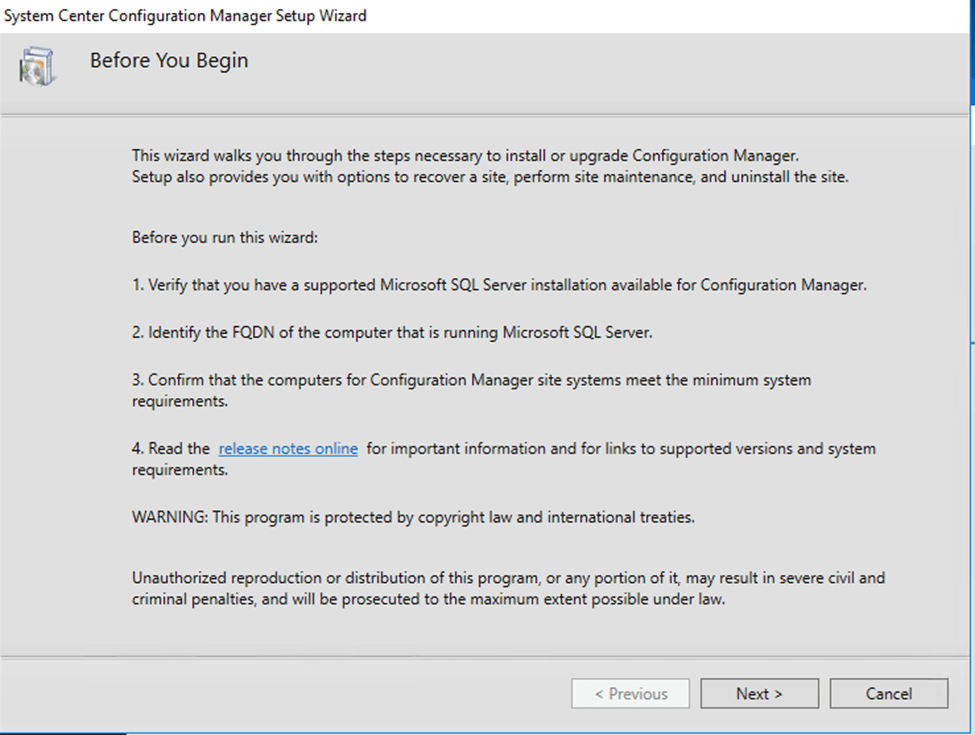Click the 'Setup also provides you' sentence
Screen dimensions: 975x735
pos(490,177)
